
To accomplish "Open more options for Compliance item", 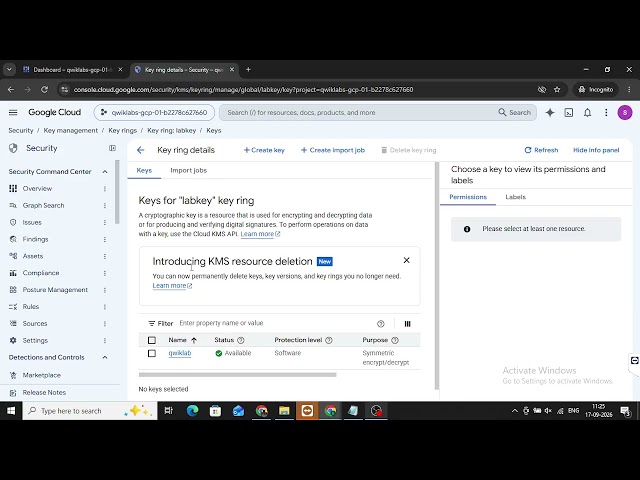I will coord(105,273).
